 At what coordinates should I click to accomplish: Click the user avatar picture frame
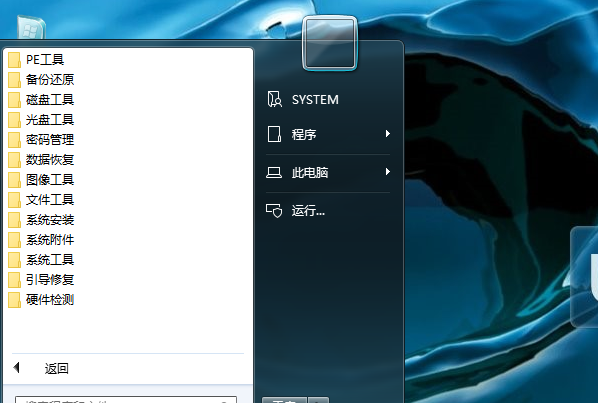(330, 43)
